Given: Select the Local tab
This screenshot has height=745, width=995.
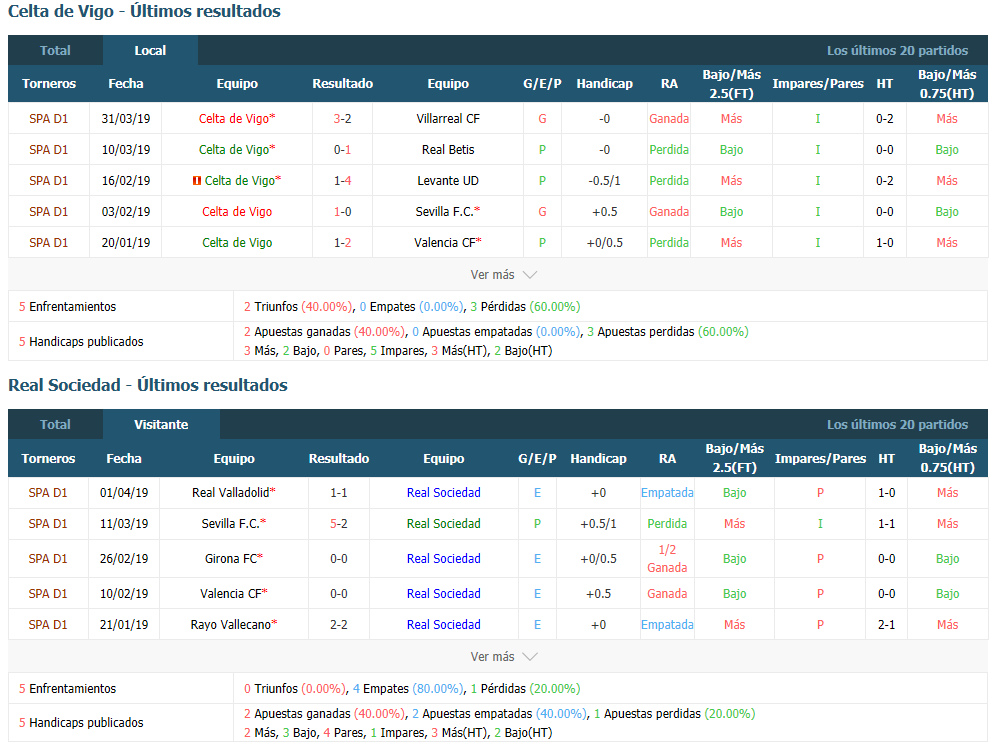Looking at the screenshot, I should point(150,51).
